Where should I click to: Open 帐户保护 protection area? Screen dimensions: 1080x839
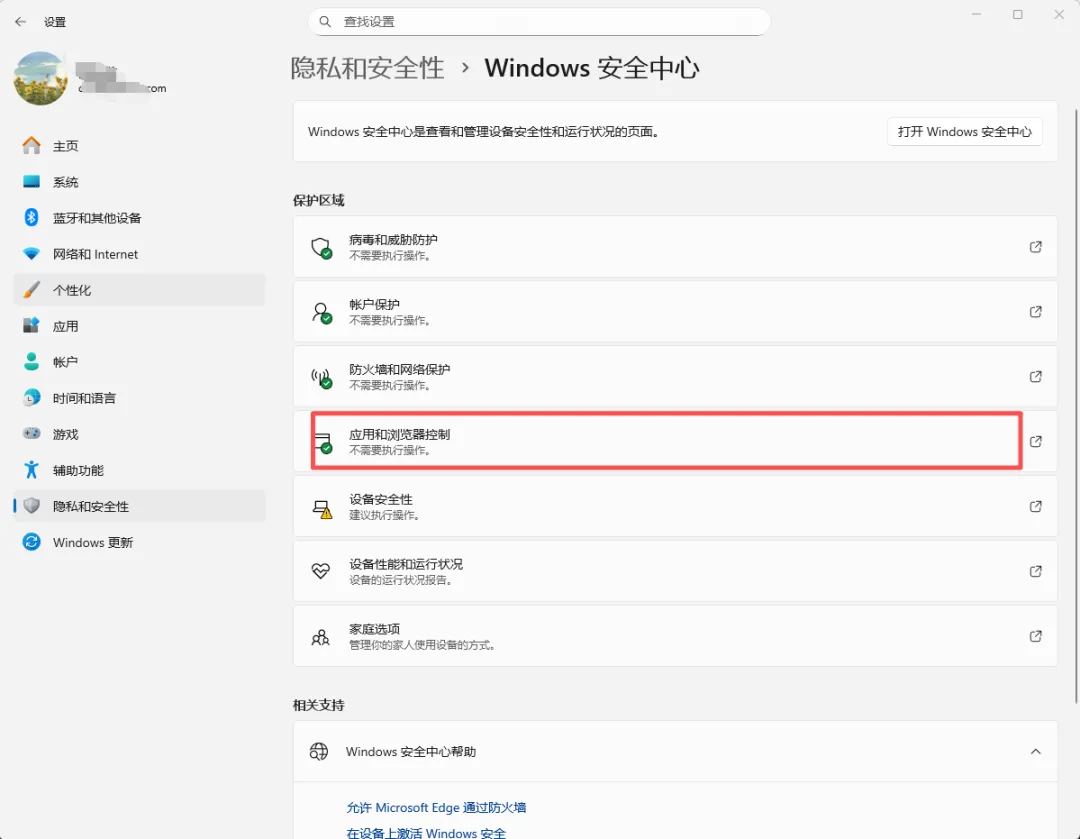675,311
